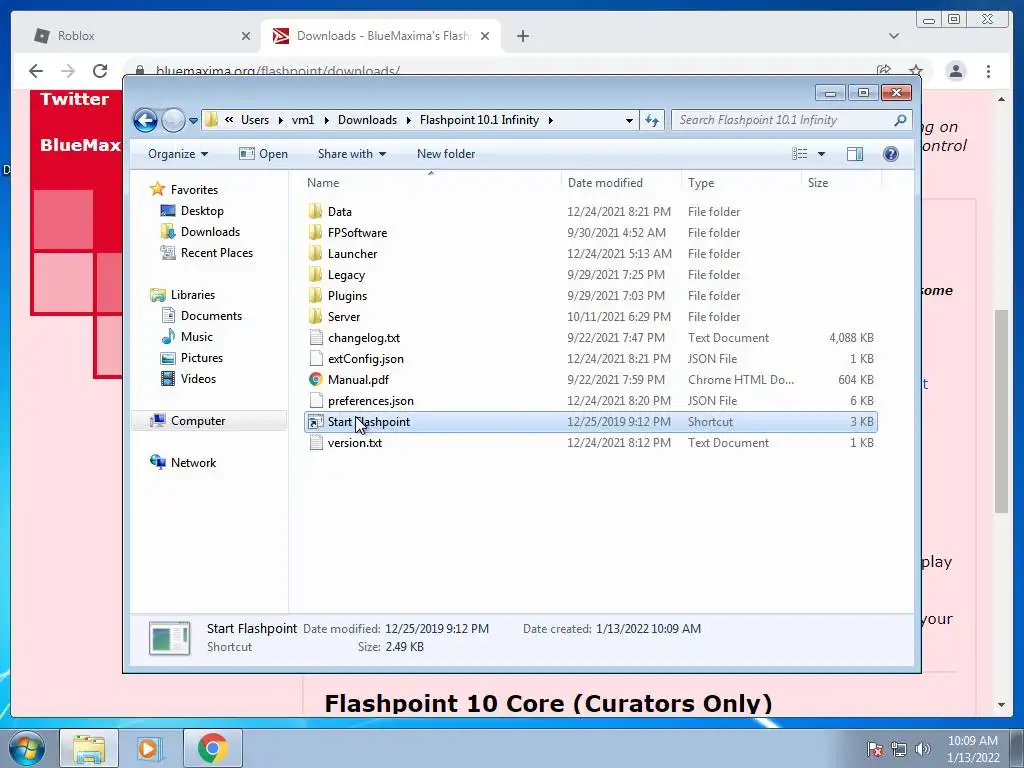Select the Legacy folder icon
This screenshot has width=1024, height=768.
(315, 274)
